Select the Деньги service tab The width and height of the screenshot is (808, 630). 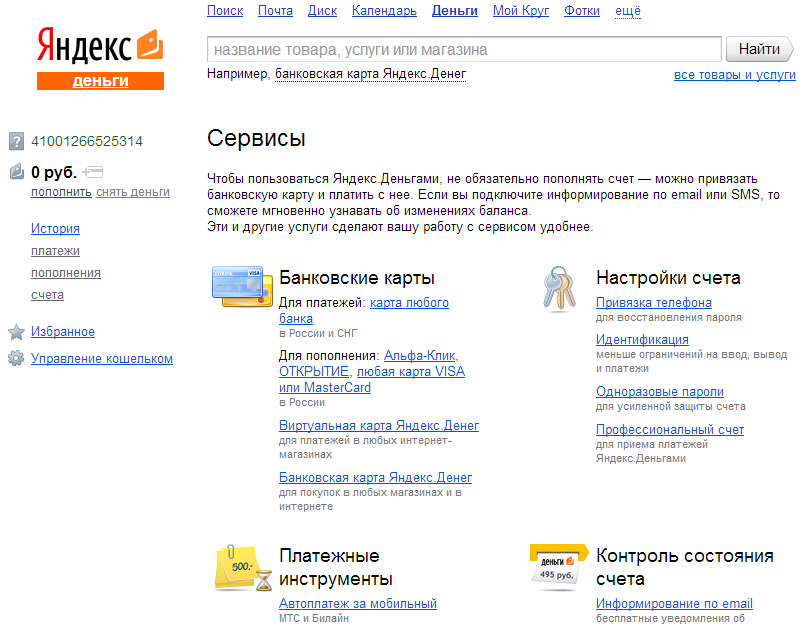(x=454, y=11)
